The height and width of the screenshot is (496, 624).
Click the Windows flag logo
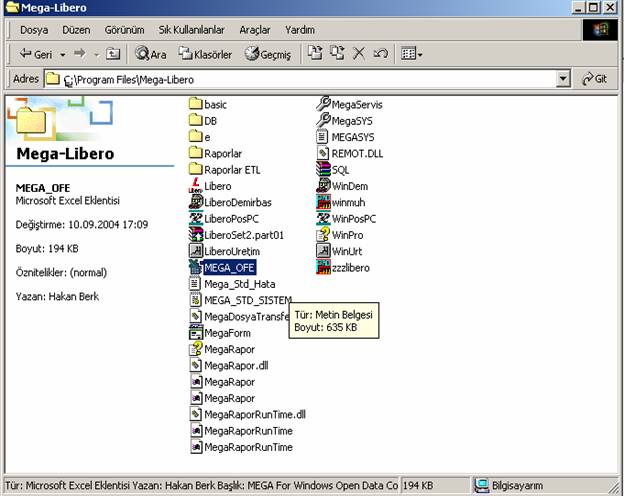coord(600,30)
